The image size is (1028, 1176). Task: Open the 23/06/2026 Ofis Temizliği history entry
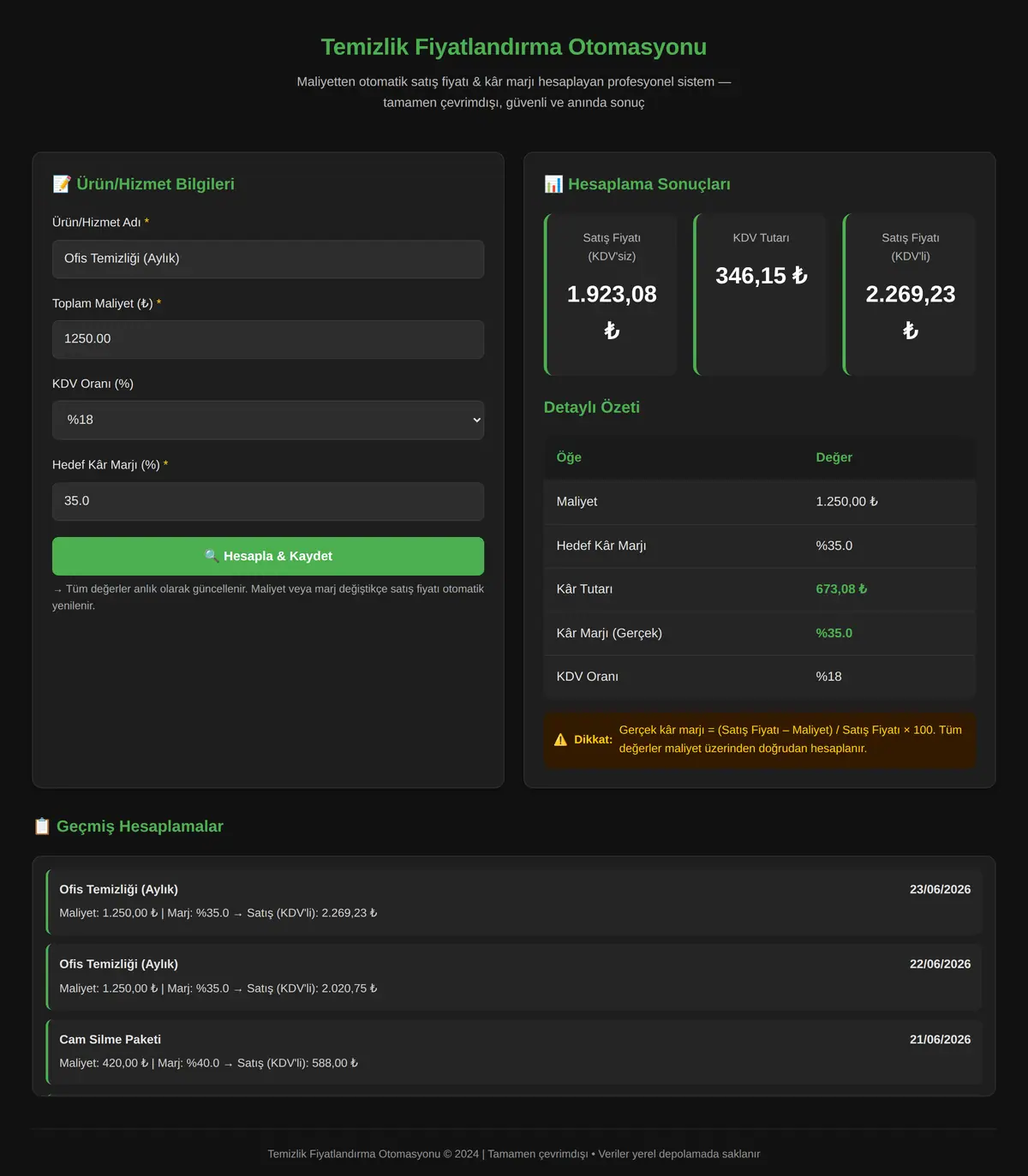(x=514, y=901)
